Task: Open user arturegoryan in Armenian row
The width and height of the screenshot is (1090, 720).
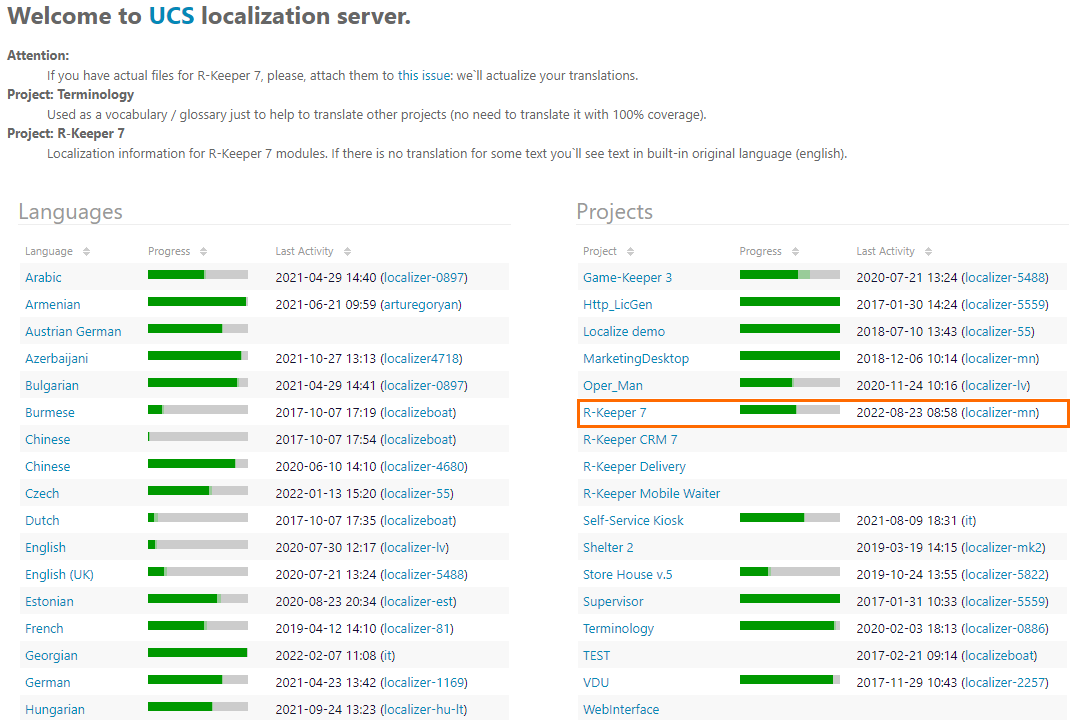Action: coord(421,304)
